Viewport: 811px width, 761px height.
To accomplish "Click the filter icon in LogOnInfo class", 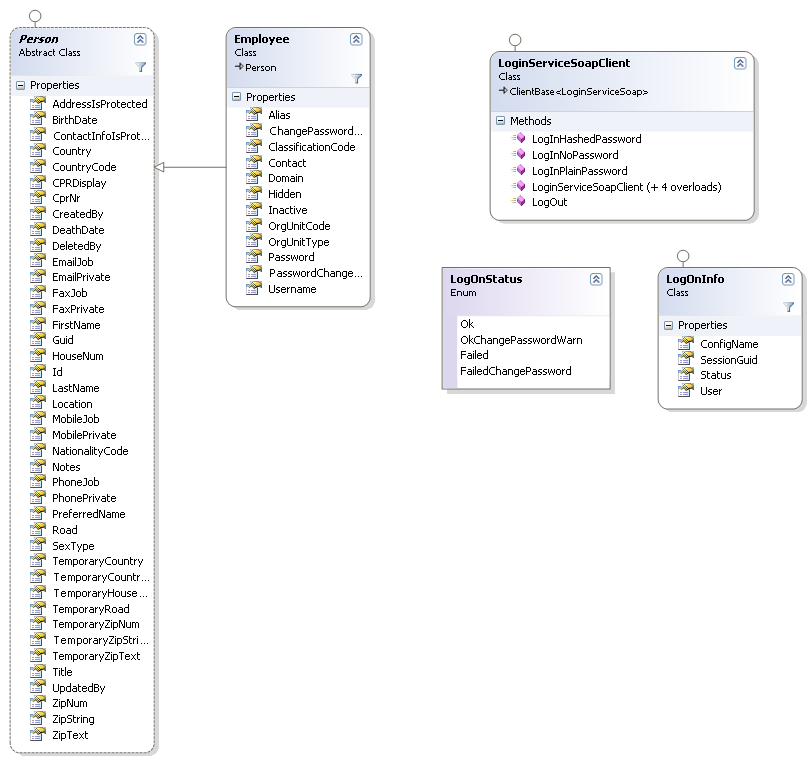I will coord(788,307).
